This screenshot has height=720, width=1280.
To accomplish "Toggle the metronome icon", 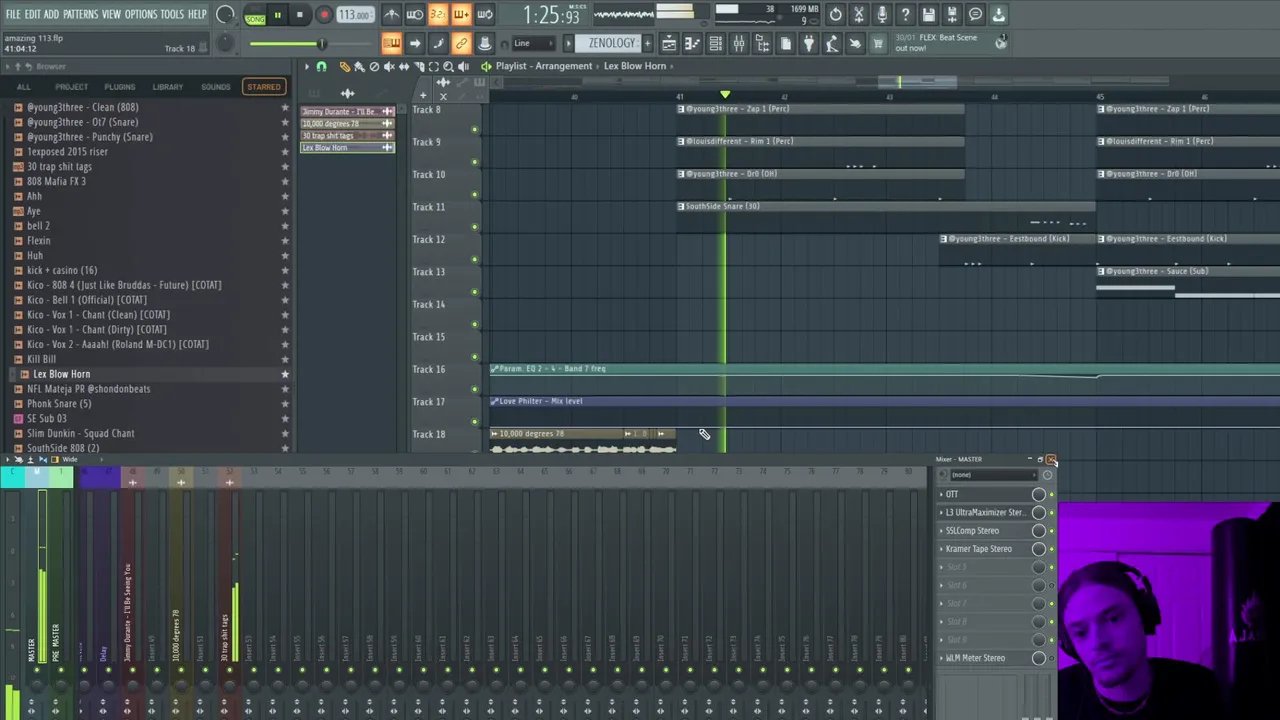I will tap(392, 14).
